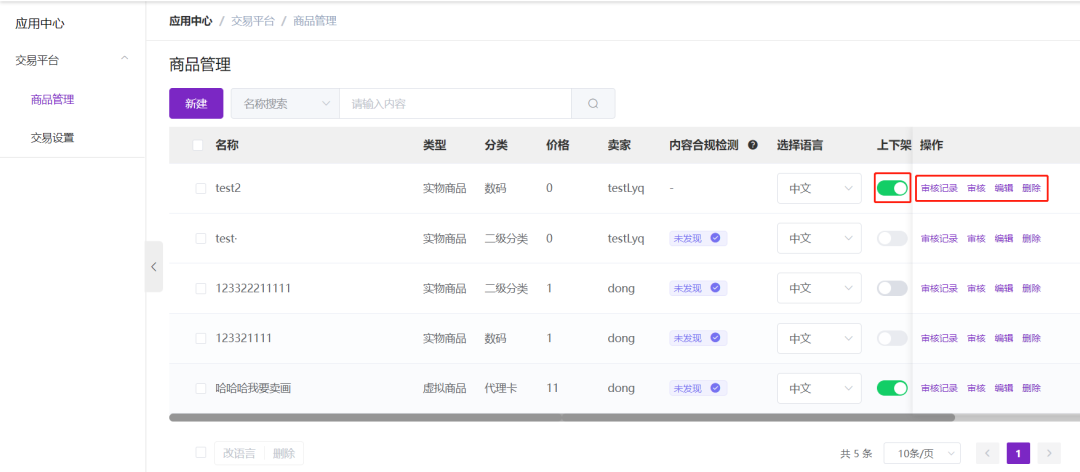Click the 请输入内容 search input field
Image resolution: width=1080 pixels, height=472 pixels.
click(x=455, y=104)
